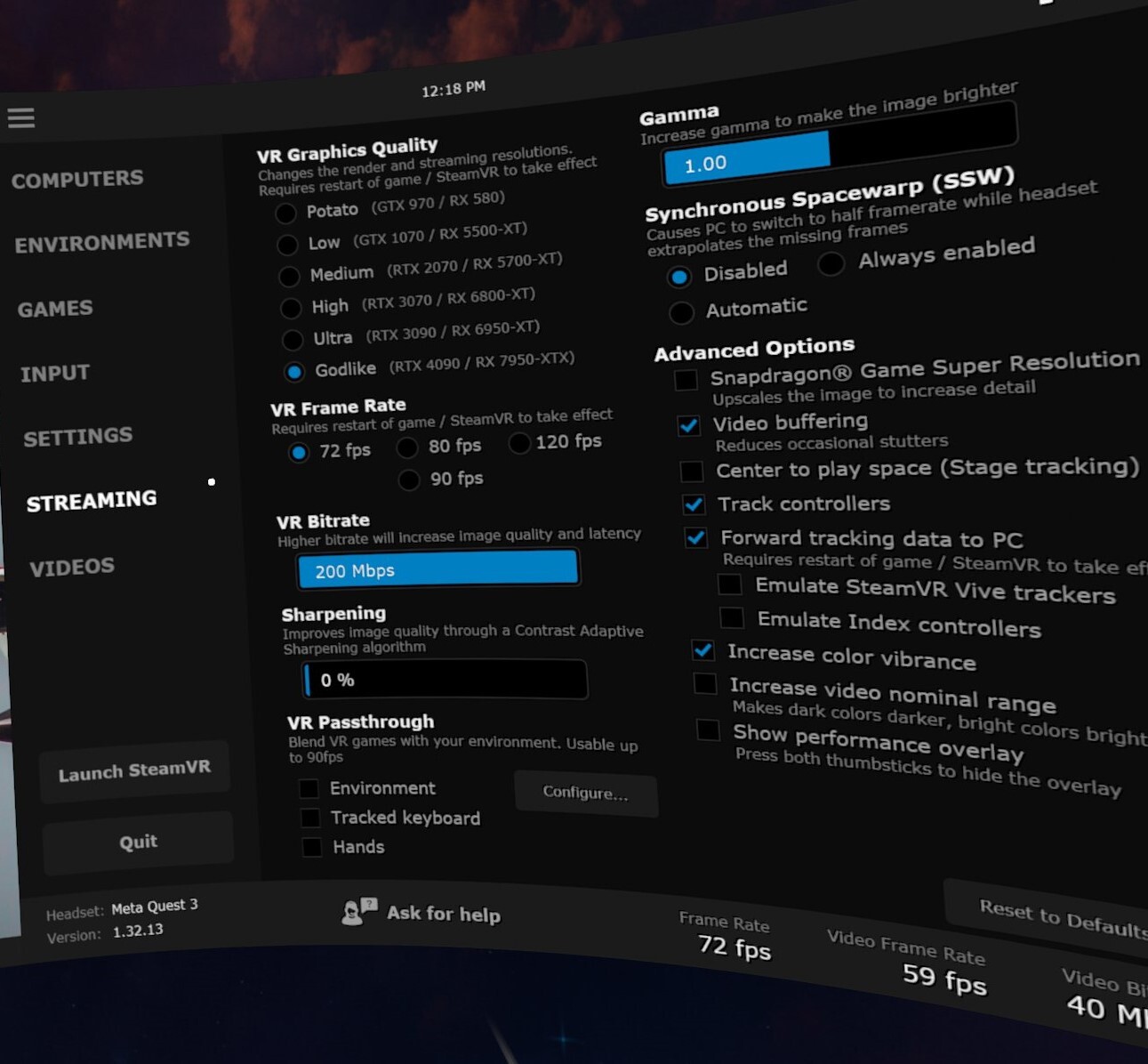Select Low graphics quality

(287, 245)
